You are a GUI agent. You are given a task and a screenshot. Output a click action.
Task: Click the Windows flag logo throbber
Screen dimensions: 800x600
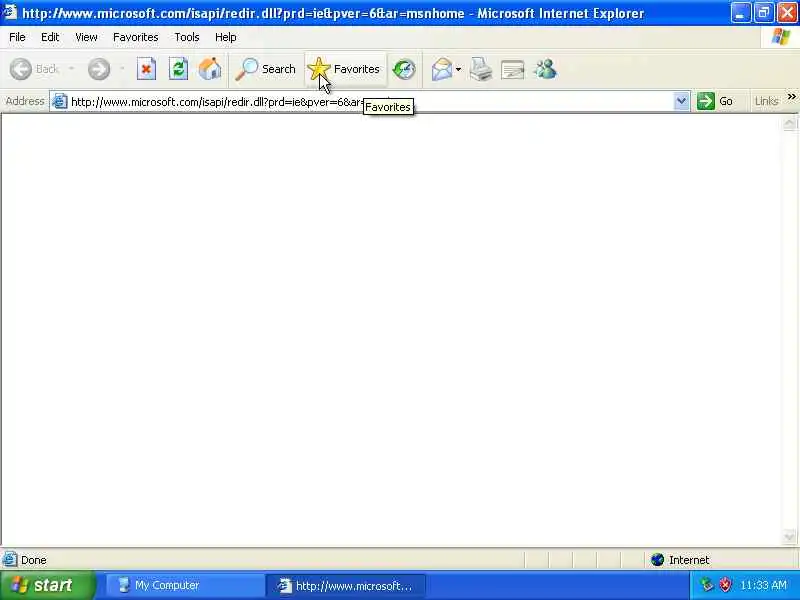(x=780, y=37)
